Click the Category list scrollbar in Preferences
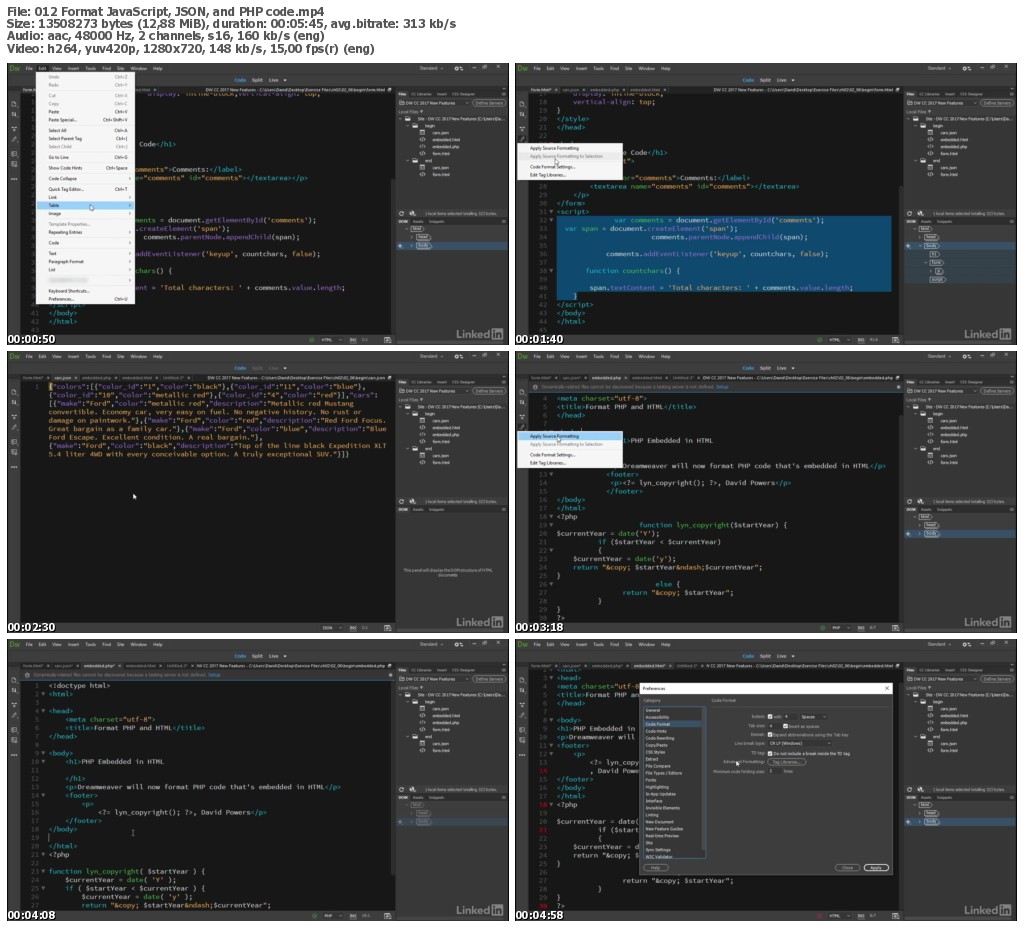Image resolution: width=1024 pixels, height=927 pixels. click(704, 780)
